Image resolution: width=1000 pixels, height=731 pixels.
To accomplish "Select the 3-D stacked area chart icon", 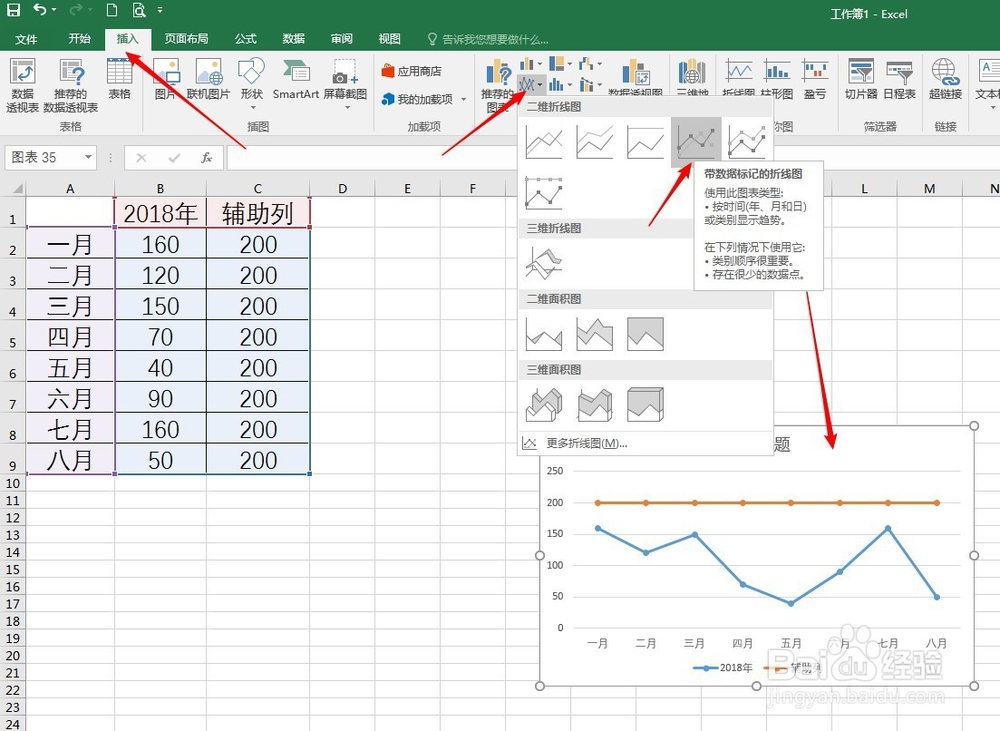I will [x=594, y=404].
